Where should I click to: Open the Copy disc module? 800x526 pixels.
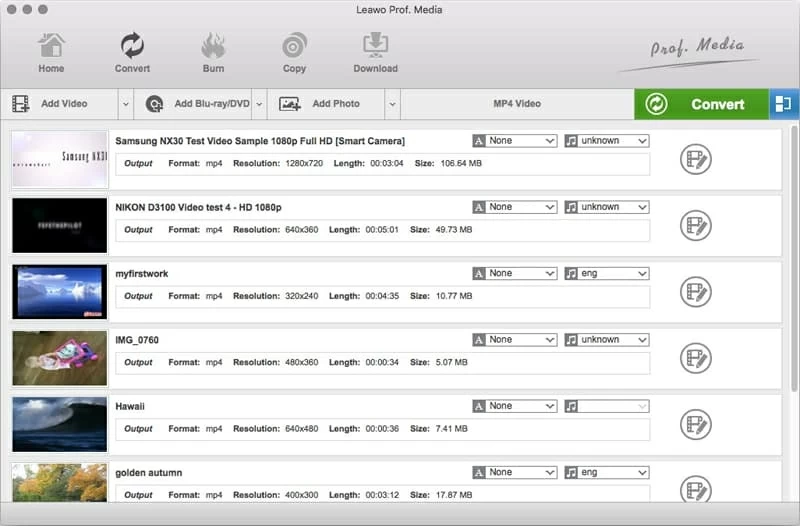point(294,53)
